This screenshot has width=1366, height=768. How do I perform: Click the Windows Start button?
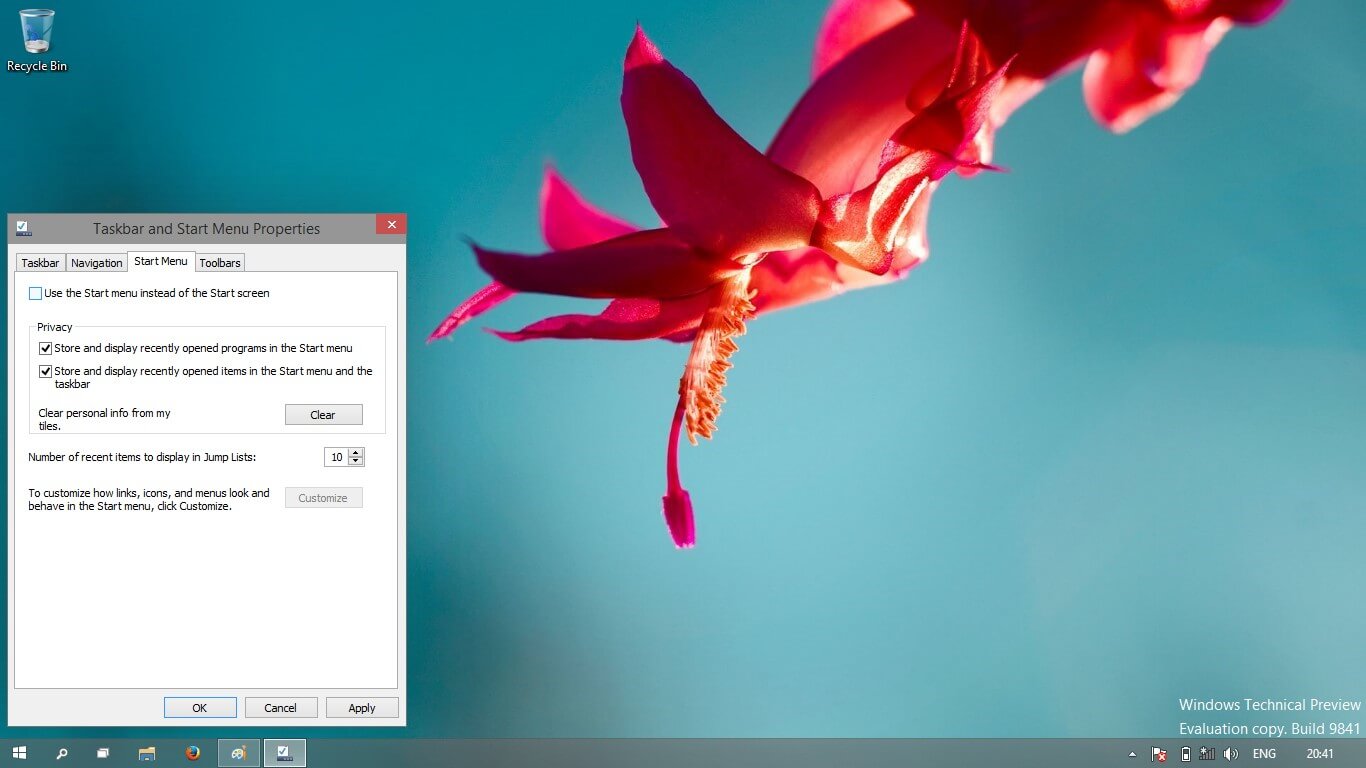pyautogui.click(x=19, y=753)
